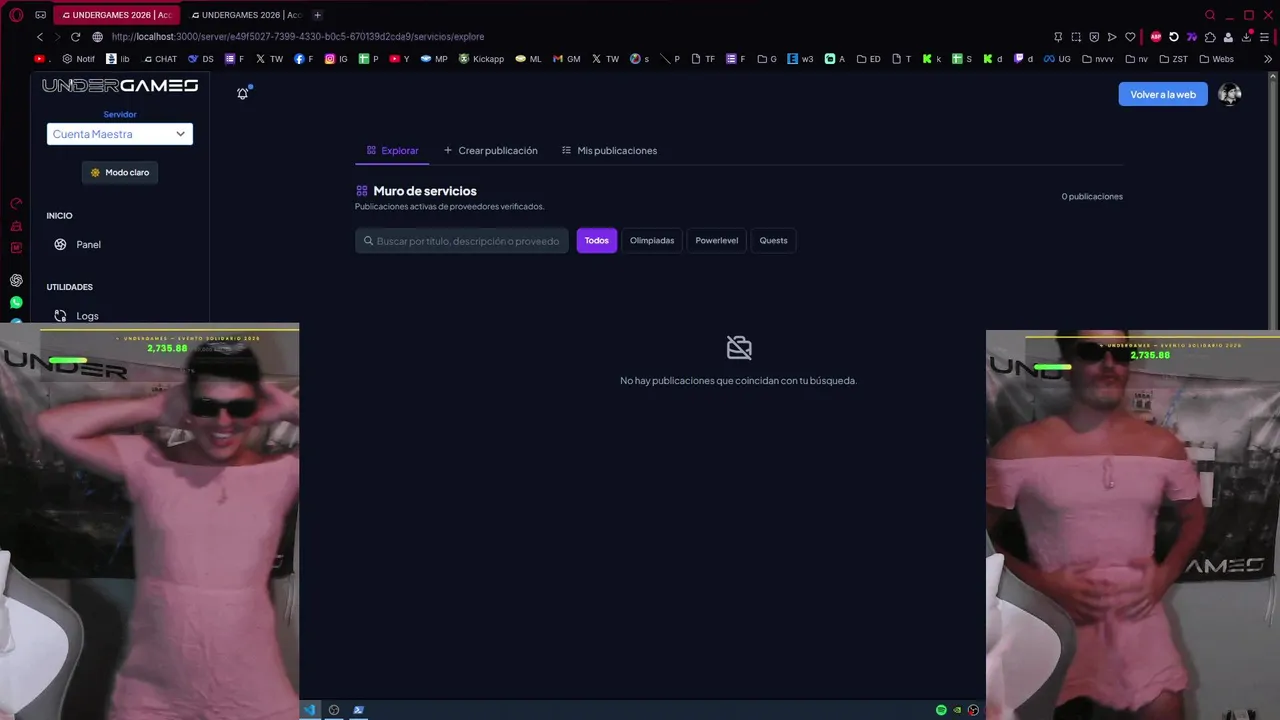Open the Visual Studio Code taskbar icon
Viewport: 1280px width, 720px height.
(309, 710)
